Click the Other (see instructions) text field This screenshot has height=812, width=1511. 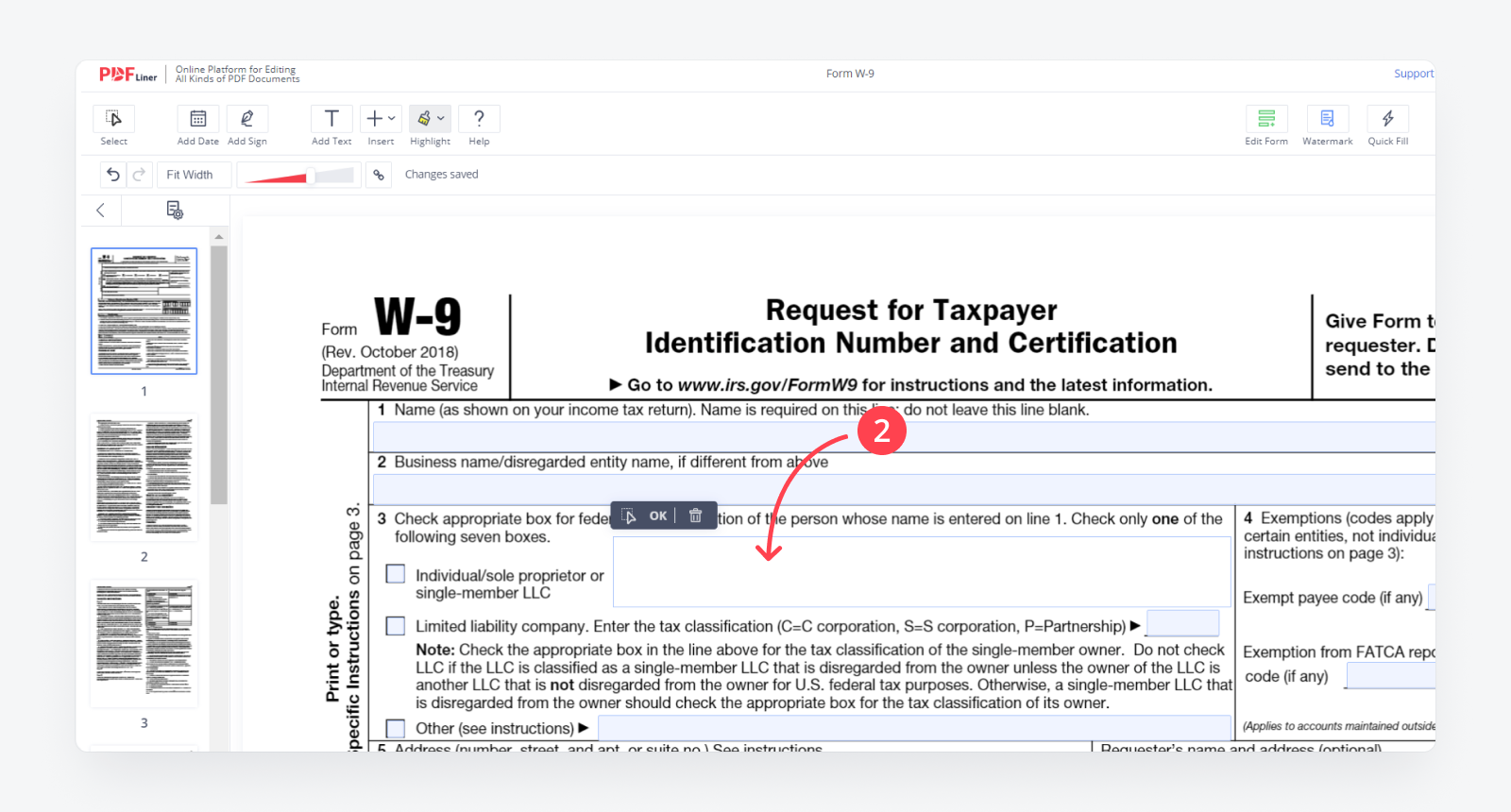[x=914, y=727]
